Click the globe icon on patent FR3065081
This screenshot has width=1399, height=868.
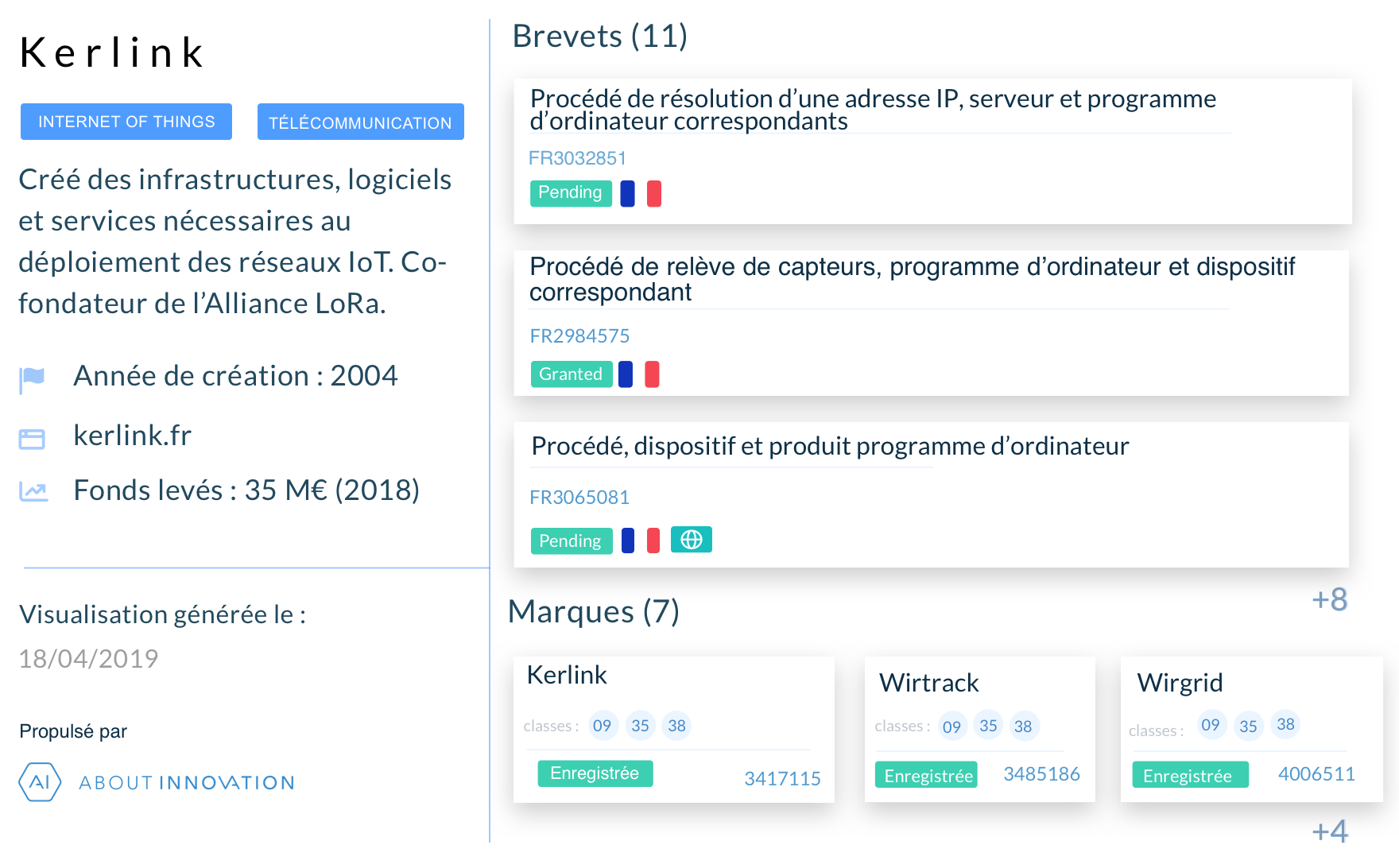[x=691, y=540]
